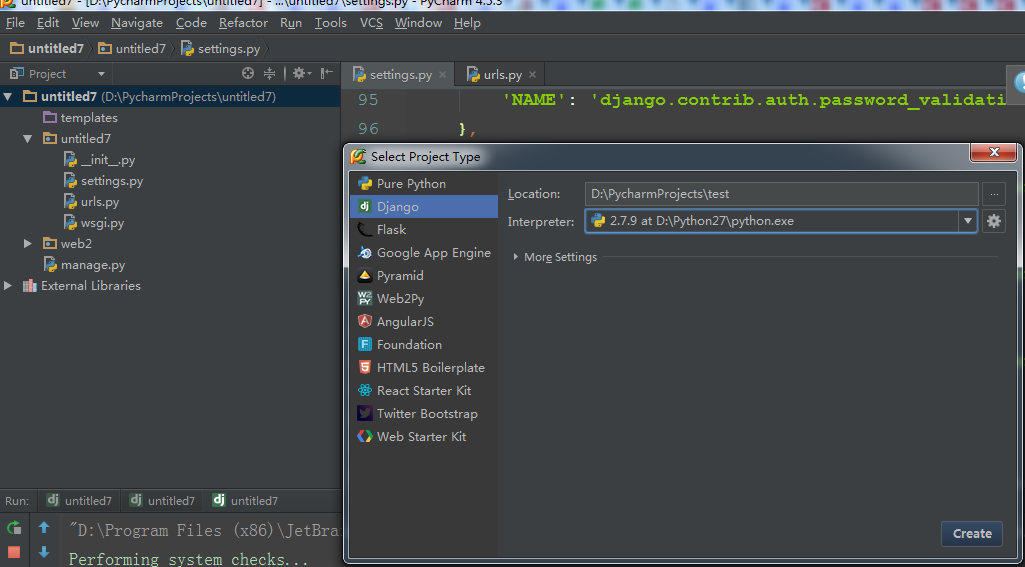The height and width of the screenshot is (567, 1025).
Task: Choose HTML5 Boilerplate project type
Action: click(x=424, y=368)
